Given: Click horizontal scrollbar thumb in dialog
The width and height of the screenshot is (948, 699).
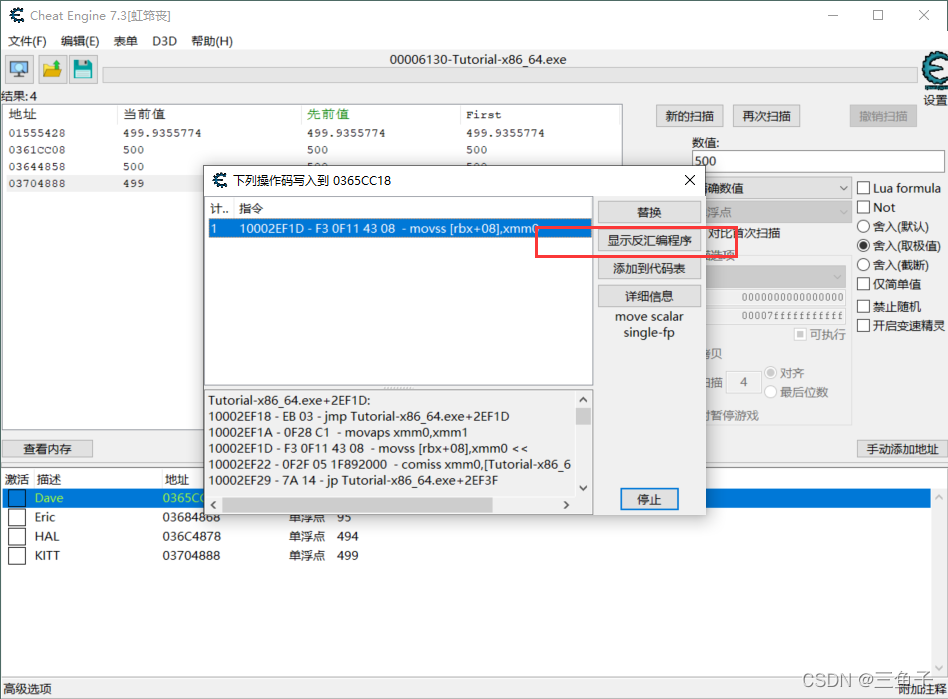Looking at the screenshot, I should (x=357, y=505).
